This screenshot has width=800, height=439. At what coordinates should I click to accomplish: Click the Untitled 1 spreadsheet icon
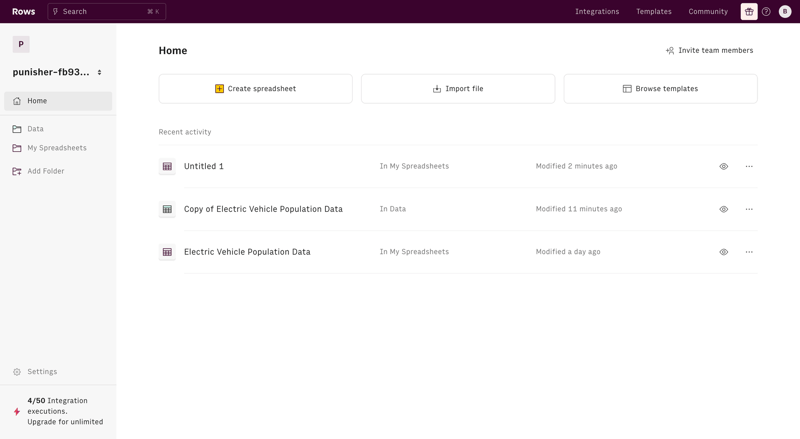pyautogui.click(x=167, y=166)
